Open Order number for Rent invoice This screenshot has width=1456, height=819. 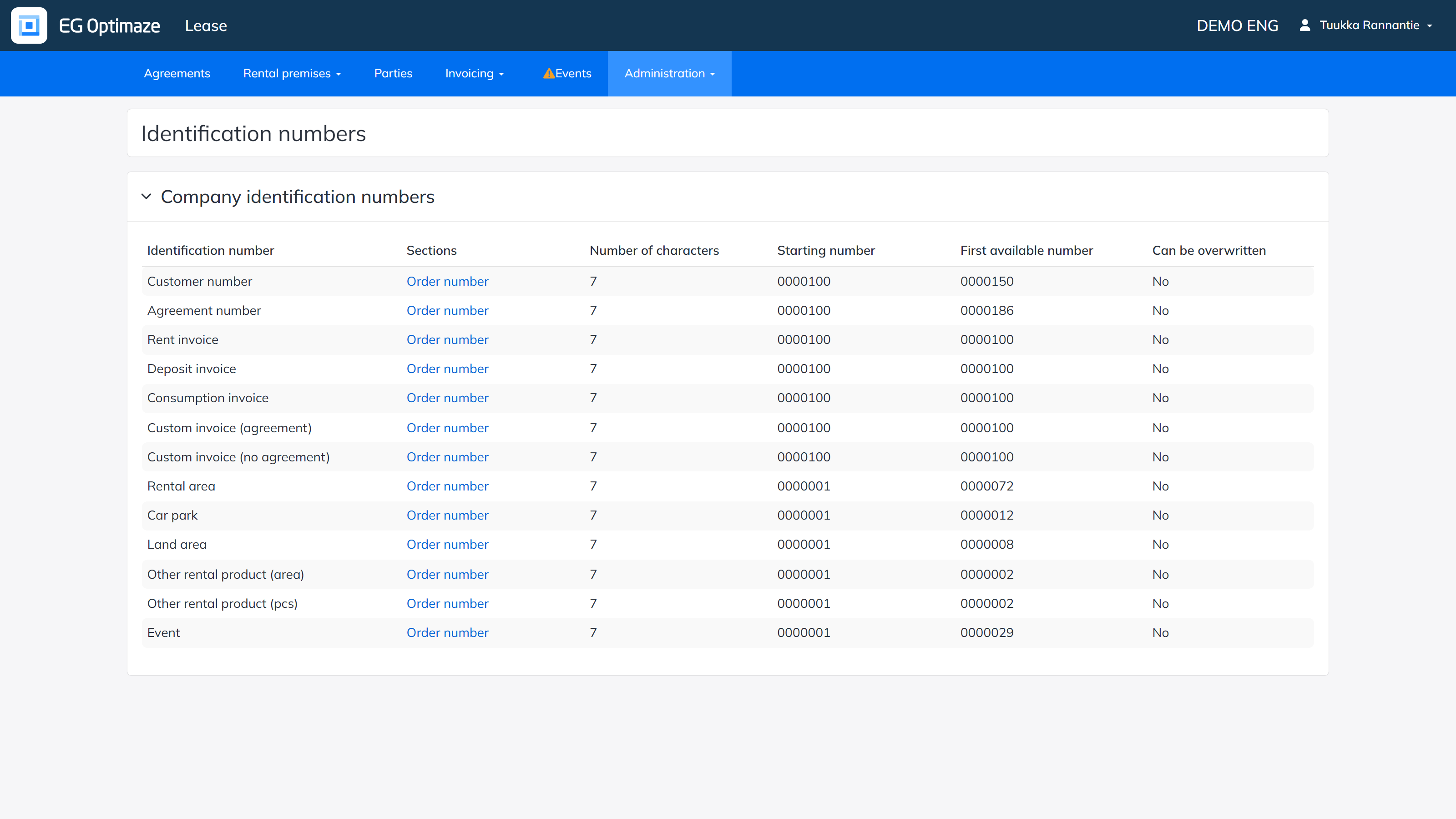tap(447, 340)
